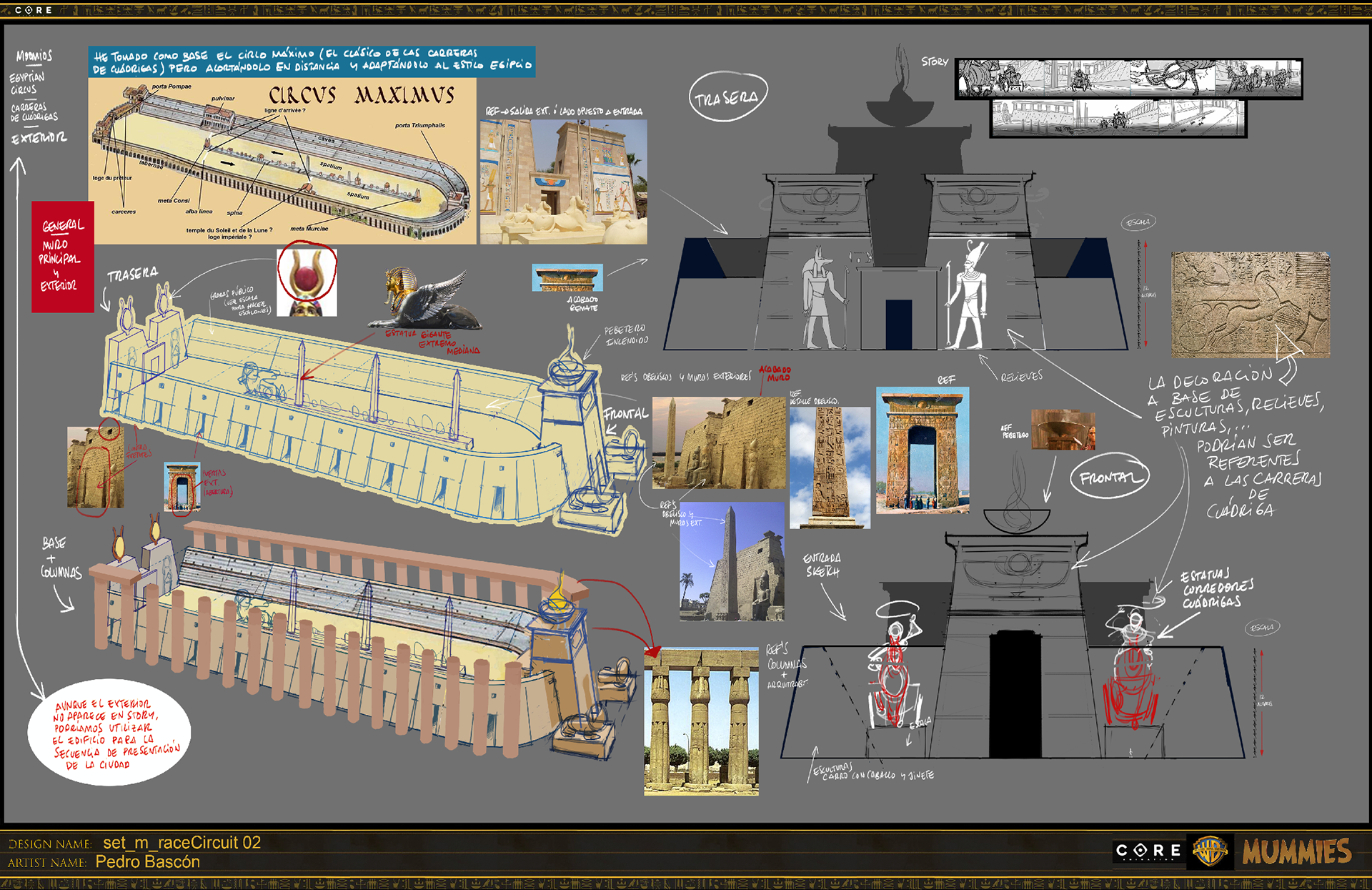Image resolution: width=1372 pixels, height=890 pixels.
Task: Click the design name 'set_m_raceCircuit 02'
Action: (x=182, y=843)
